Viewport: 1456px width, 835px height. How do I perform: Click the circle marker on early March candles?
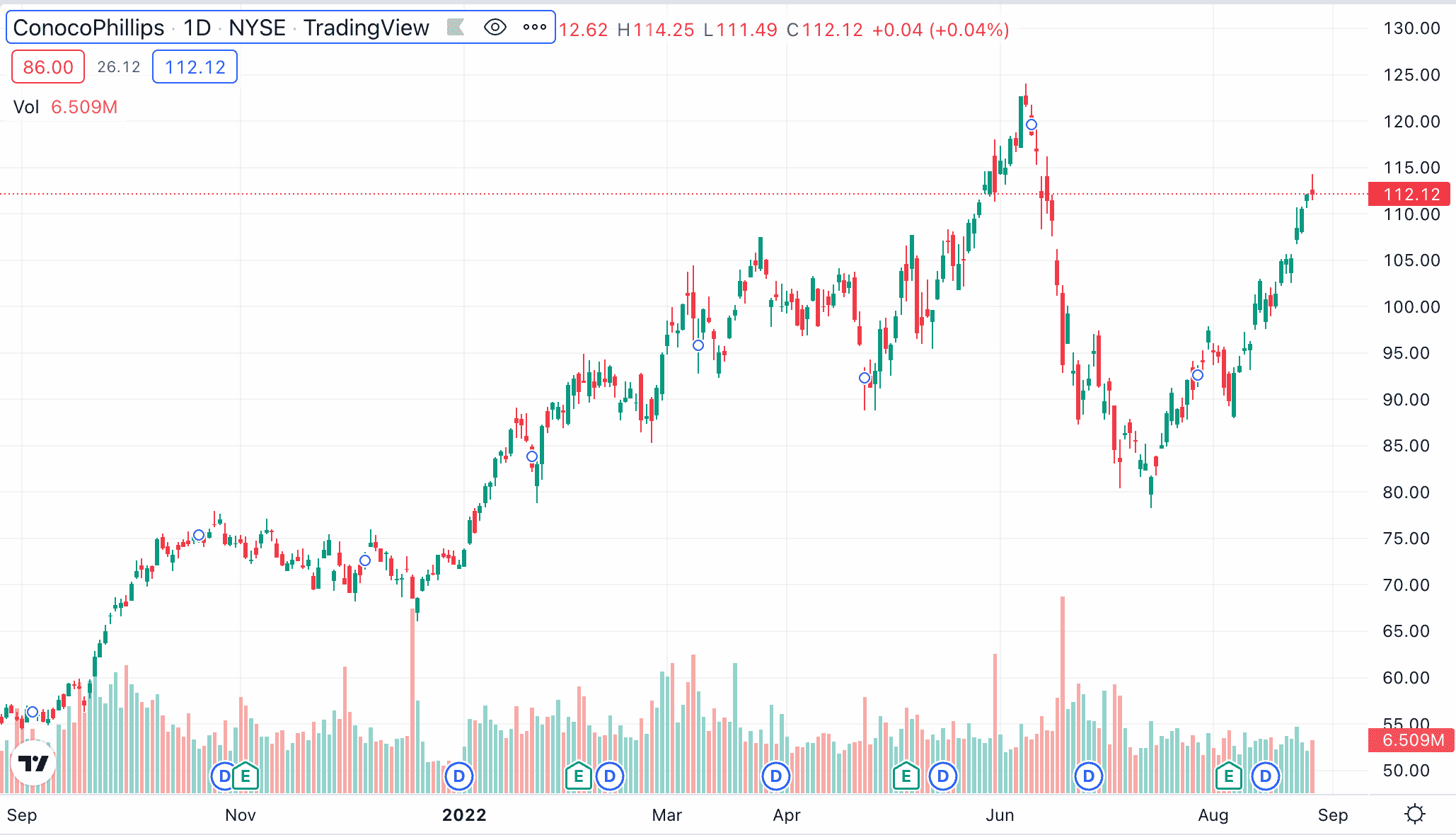[x=698, y=345]
